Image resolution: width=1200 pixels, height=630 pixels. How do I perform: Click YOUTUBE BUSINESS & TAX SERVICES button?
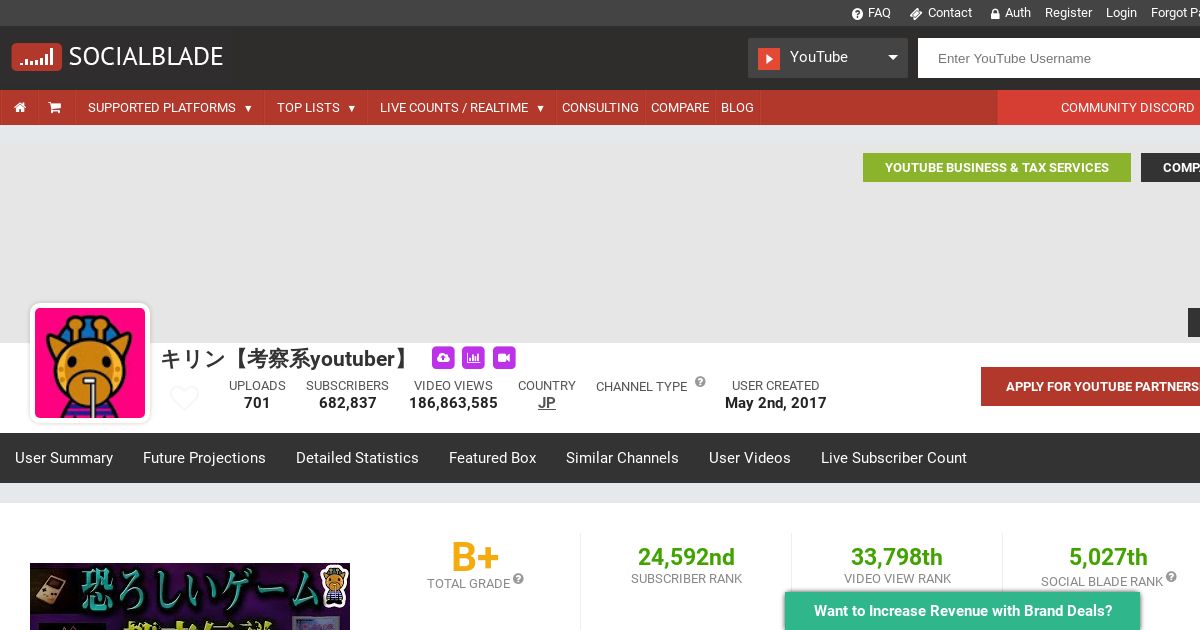(x=997, y=168)
